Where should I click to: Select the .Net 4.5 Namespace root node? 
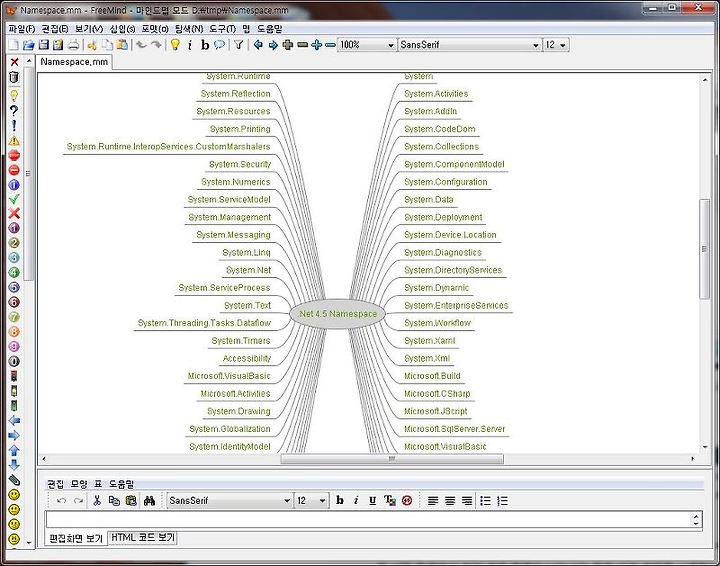338,314
